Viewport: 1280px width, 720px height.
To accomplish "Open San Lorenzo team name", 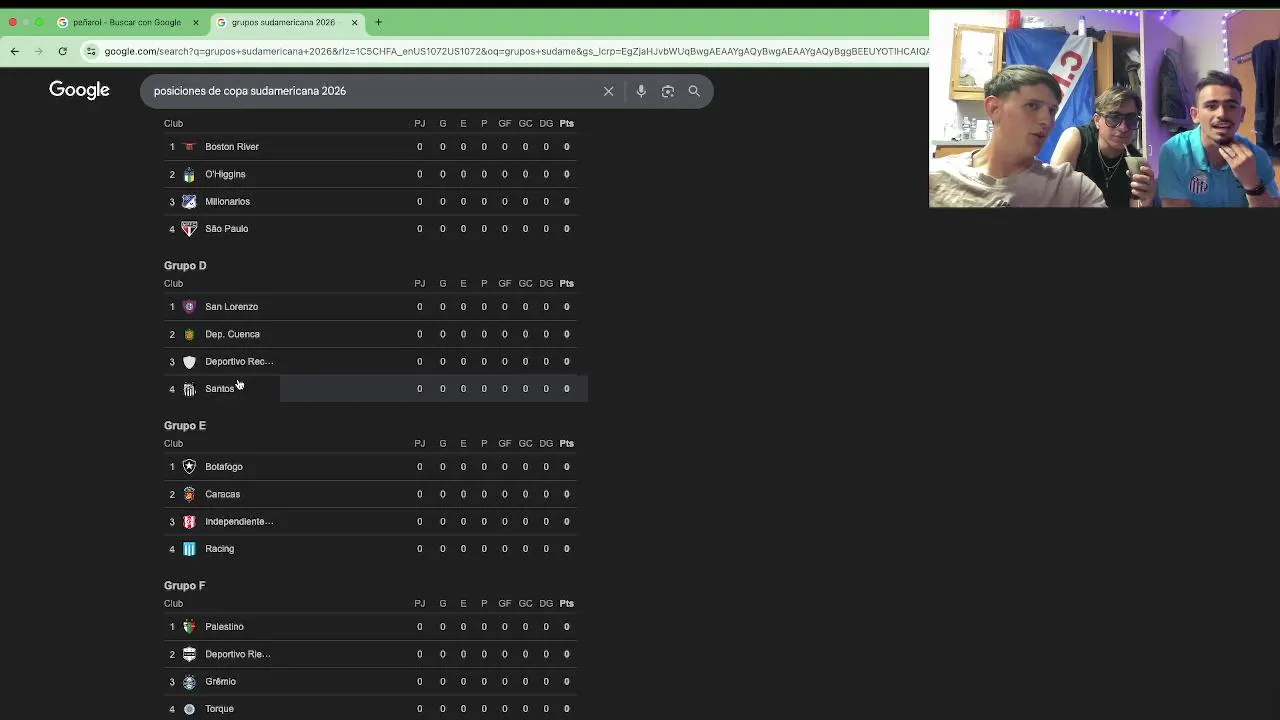I will [231, 307].
